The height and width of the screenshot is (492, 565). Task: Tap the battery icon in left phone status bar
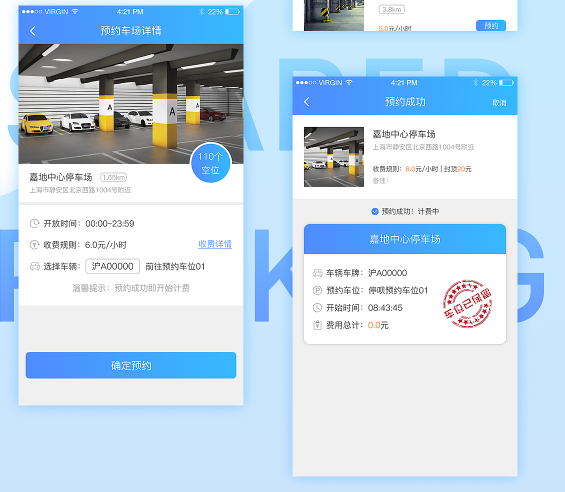(232, 12)
